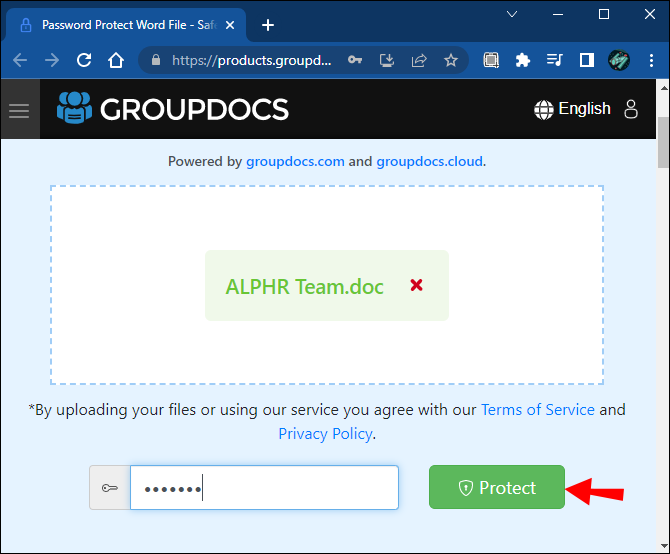Image resolution: width=670 pixels, height=554 pixels.
Task: Select the Password Protect Word File tab
Action: click(x=126, y=25)
